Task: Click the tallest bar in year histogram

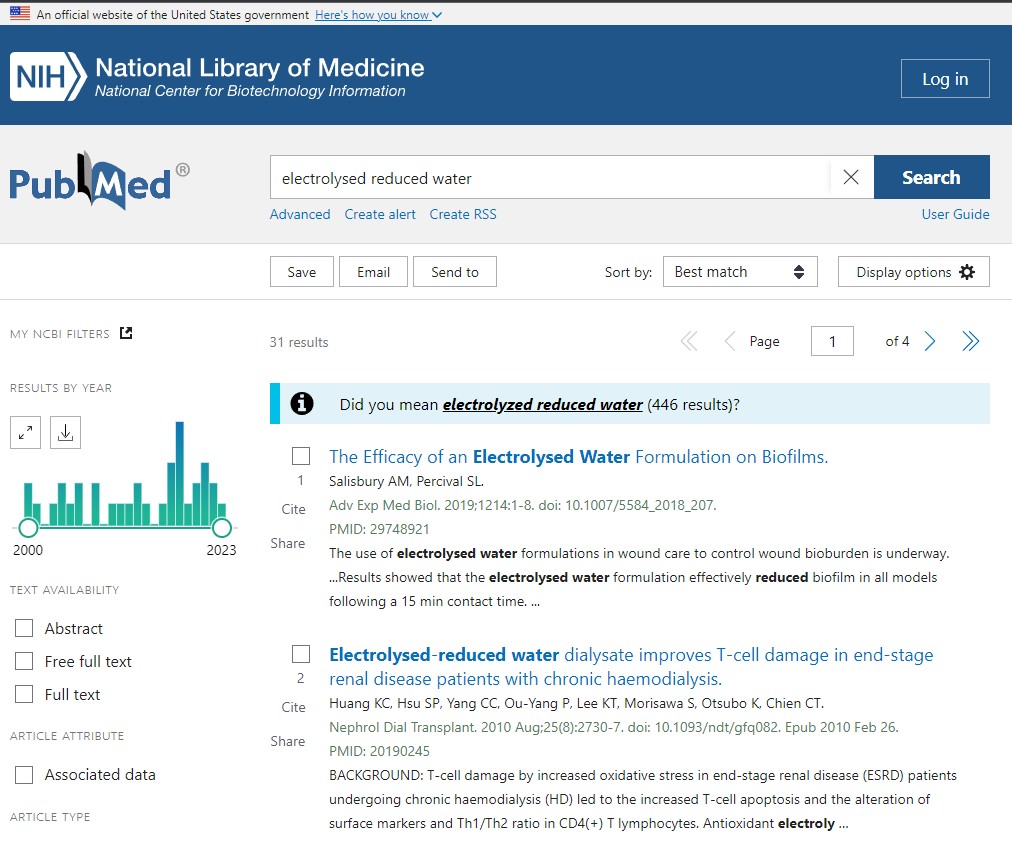Action: [179, 474]
